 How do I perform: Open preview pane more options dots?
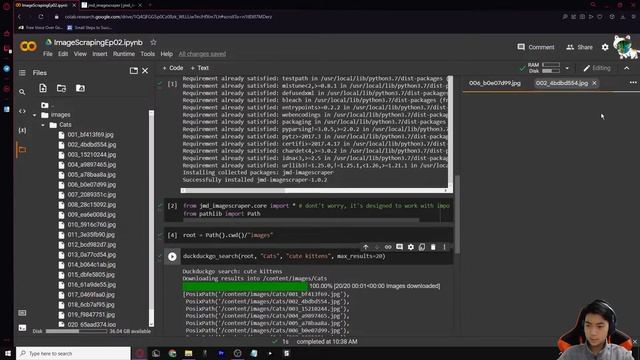click(633, 83)
